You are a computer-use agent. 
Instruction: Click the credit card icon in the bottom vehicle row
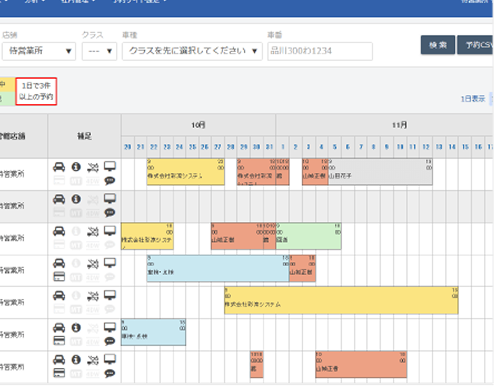[x=59, y=373]
